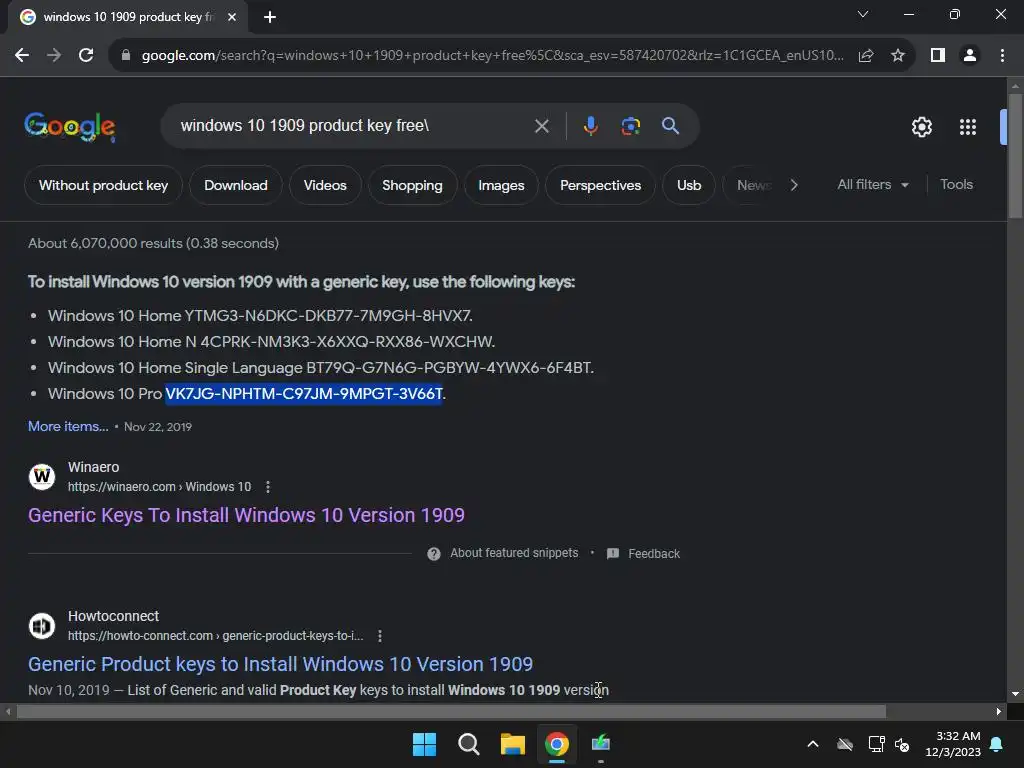
Task: Click the horizontal scrollbar thumb
Action: [451, 711]
